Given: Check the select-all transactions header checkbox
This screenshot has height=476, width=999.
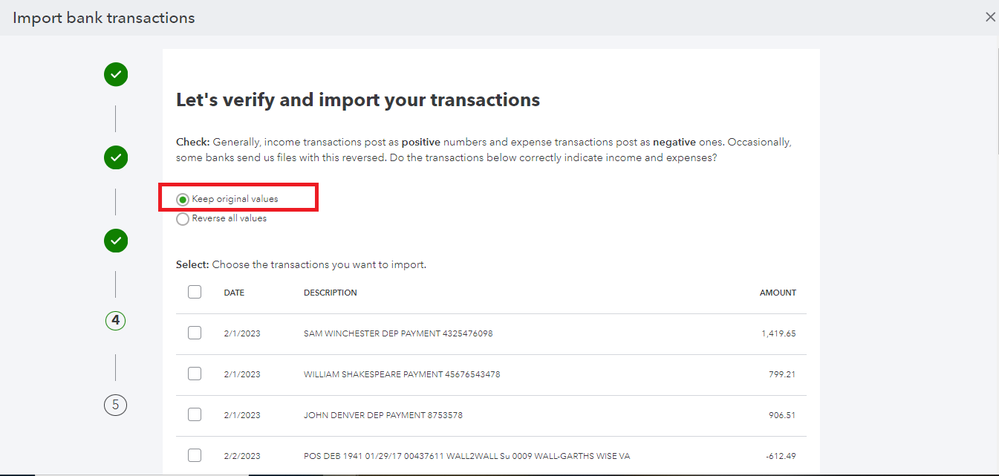Looking at the screenshot, I should [194, 292].
